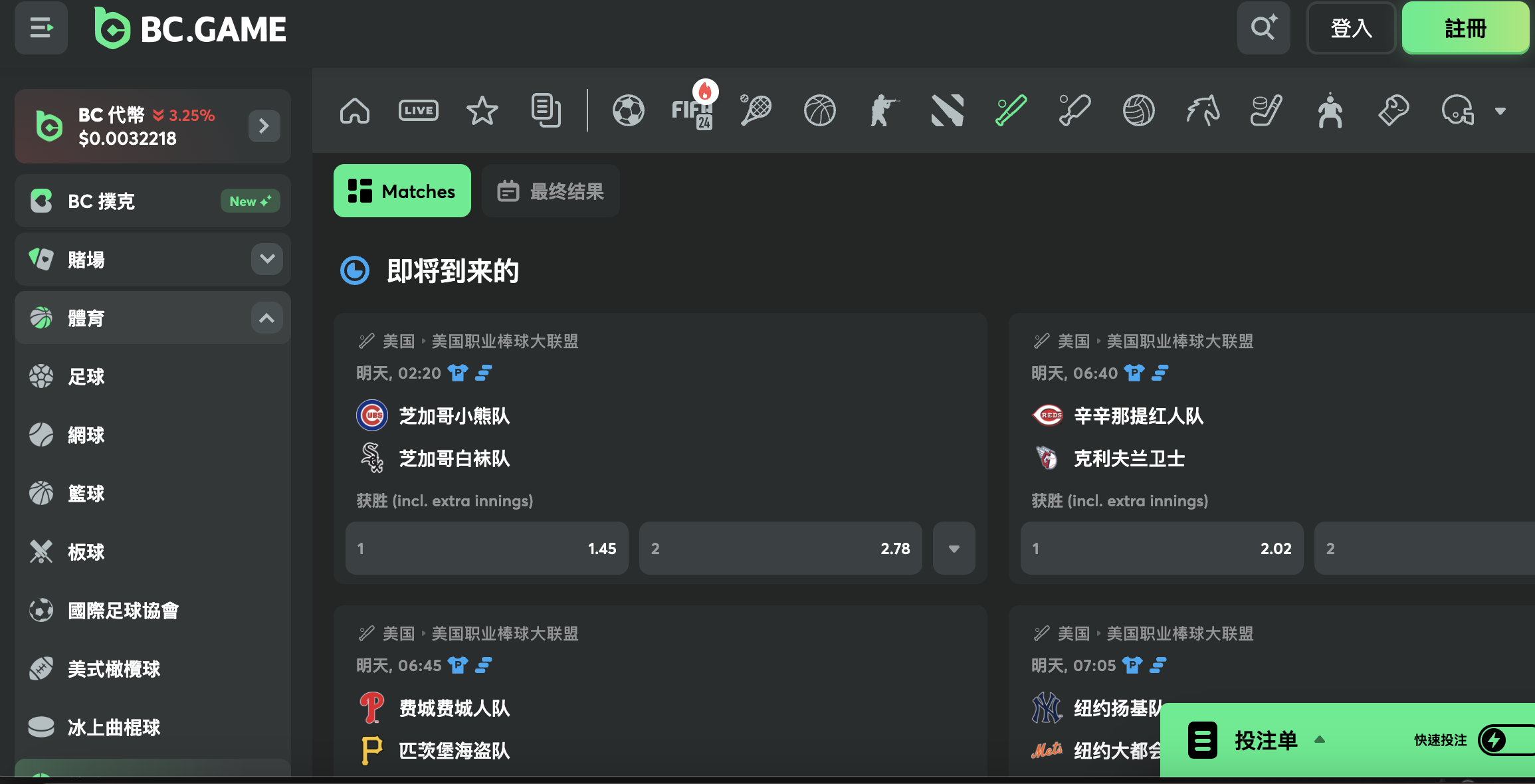The height and width of the screenshot is (784, 1535).
Task: Expand more sports dropdown arrow
Action: click(1500, 111)
